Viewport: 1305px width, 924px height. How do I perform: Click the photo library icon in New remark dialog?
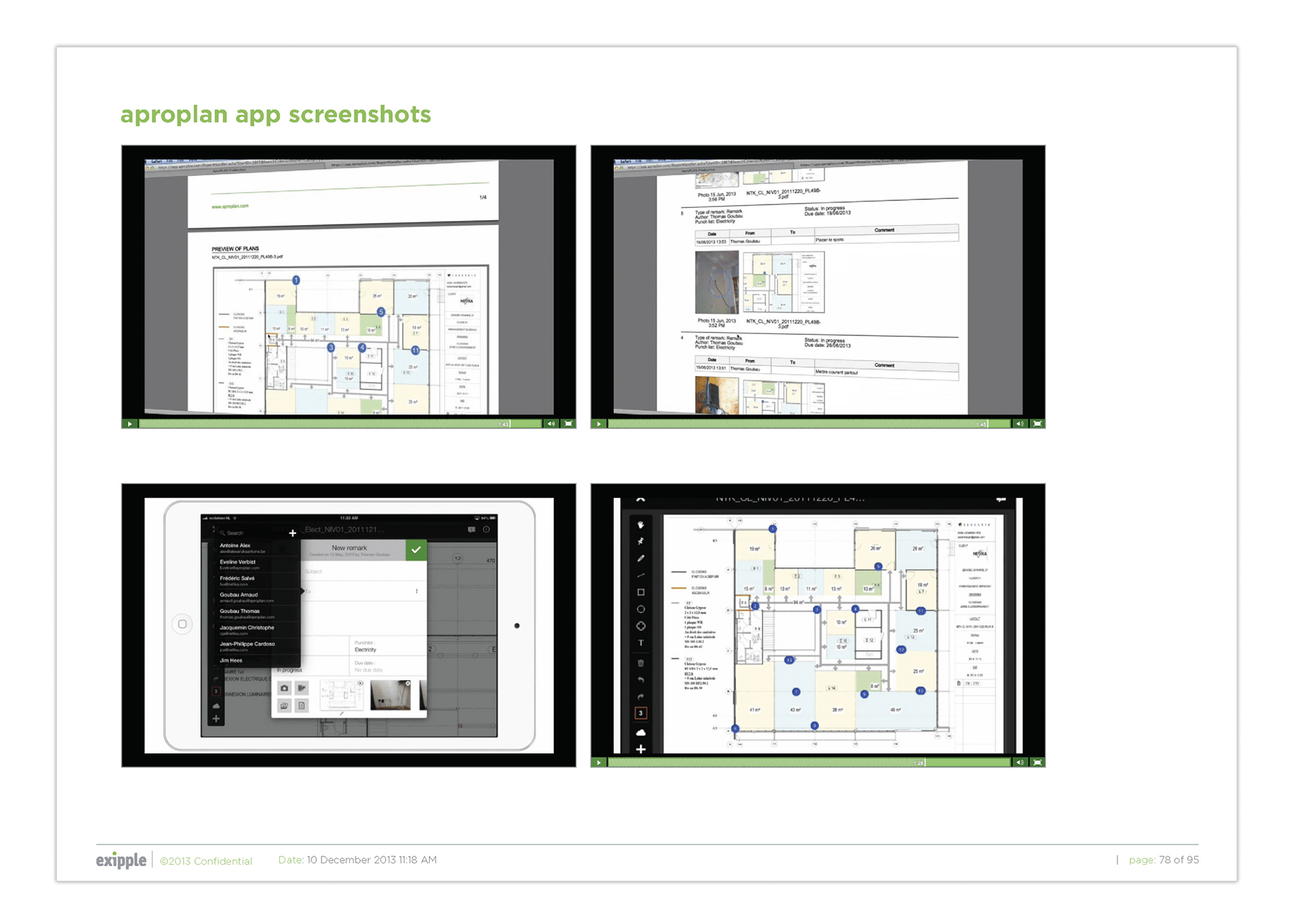284,706
